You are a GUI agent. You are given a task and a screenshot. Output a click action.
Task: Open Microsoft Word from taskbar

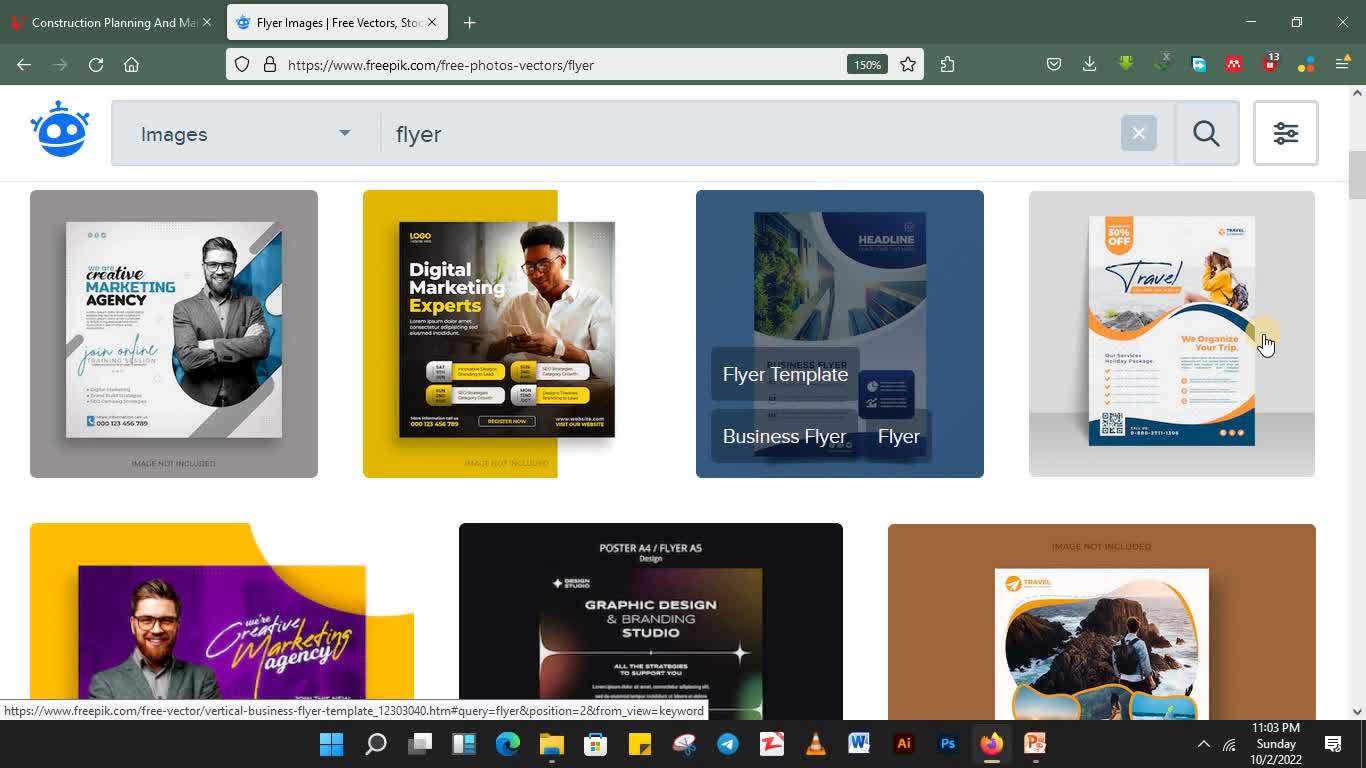tap(859, 744)
